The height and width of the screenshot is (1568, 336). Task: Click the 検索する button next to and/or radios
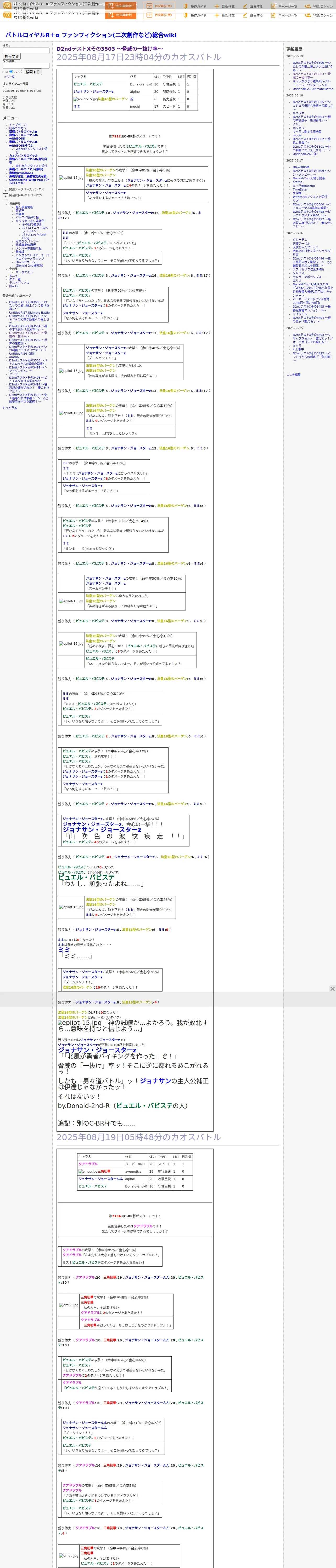[x=32, y=72]
